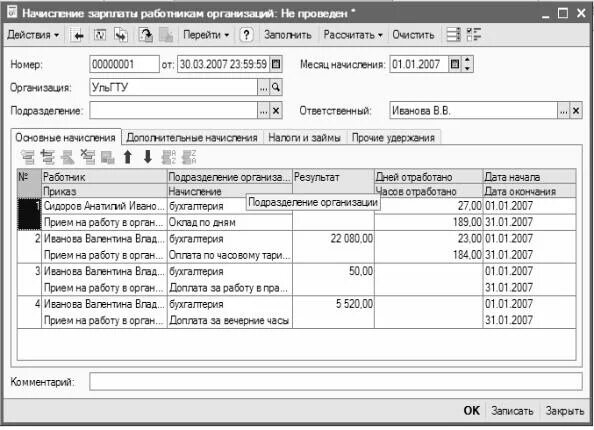This screenshot has width=594, height=430.
Task: Click the second toolbar icon after Действия
Action: click(x=100, y=35)
